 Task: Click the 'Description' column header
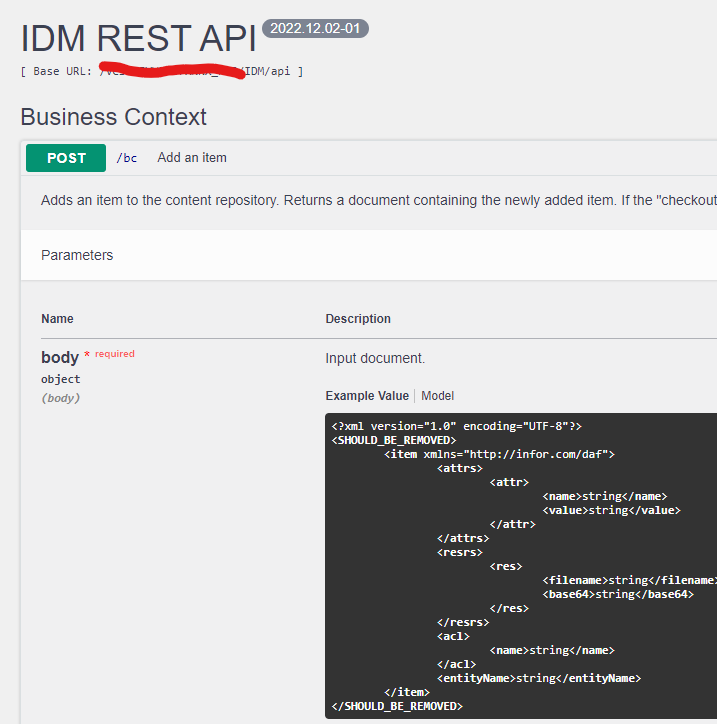pyautogui.click(x=358, y=319)
